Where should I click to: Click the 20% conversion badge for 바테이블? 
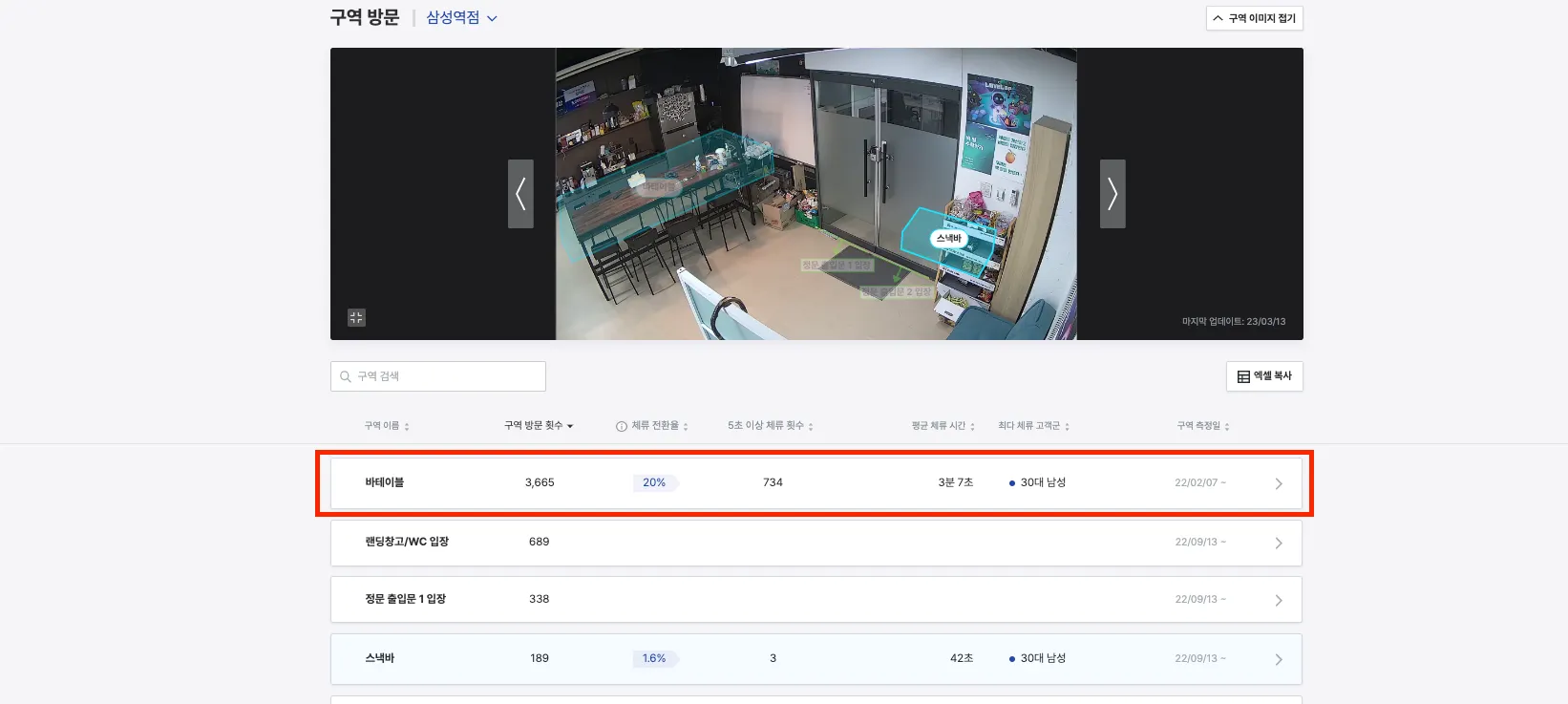click(x=655, y=482)
